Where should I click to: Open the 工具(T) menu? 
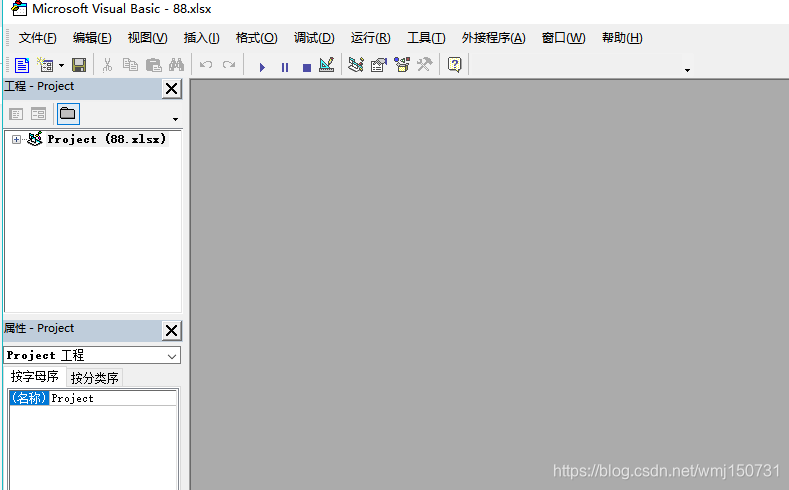(426, 38)
